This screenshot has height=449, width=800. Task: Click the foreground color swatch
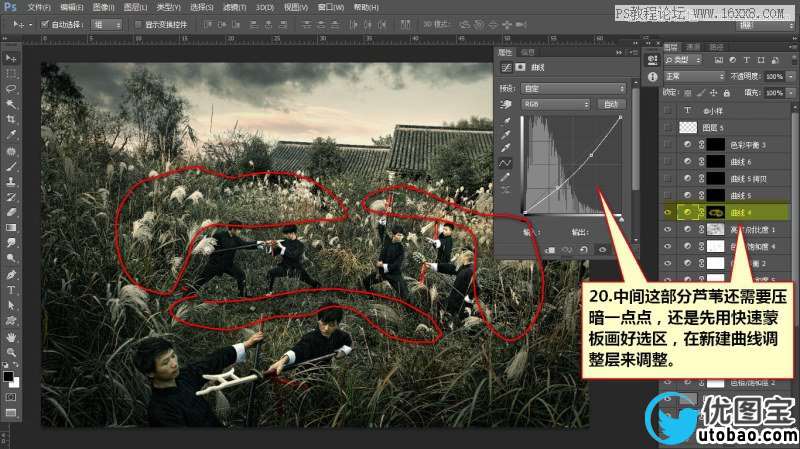tap(8, 377)
